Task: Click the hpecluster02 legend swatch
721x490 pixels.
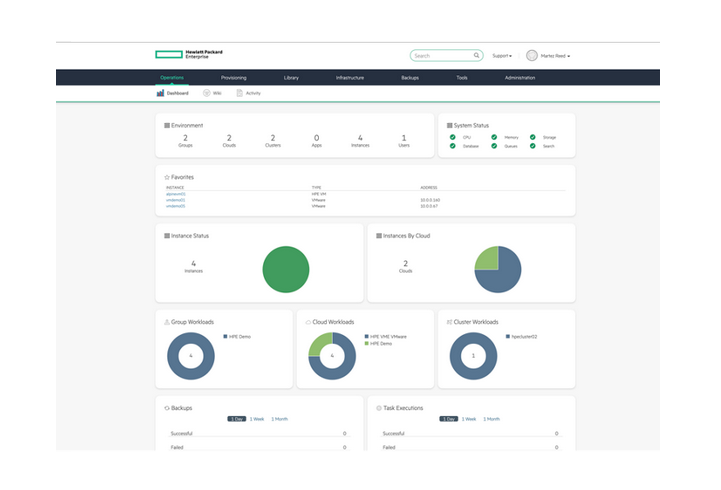Action: point(508,336)
